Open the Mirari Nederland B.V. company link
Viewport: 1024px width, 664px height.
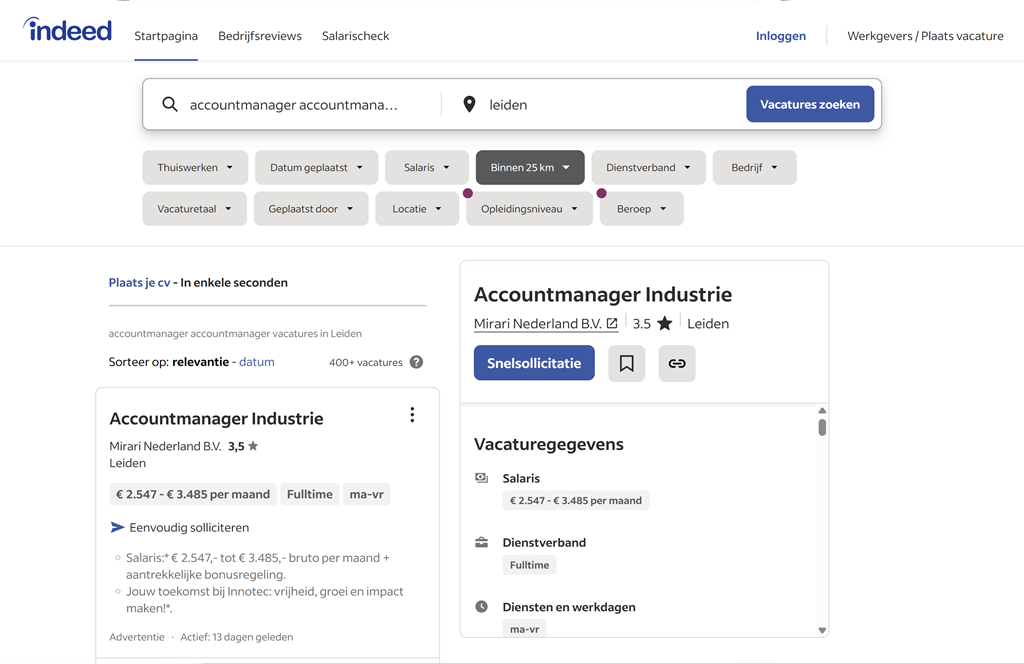tap(546, 324)
